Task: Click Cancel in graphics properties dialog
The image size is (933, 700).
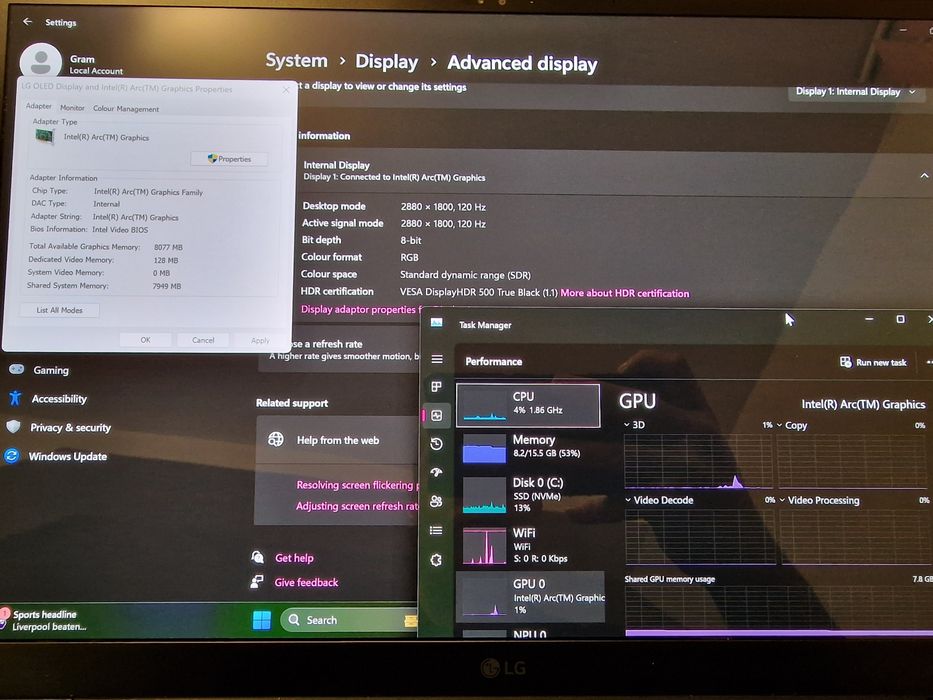Action: [x=203, y=340]
